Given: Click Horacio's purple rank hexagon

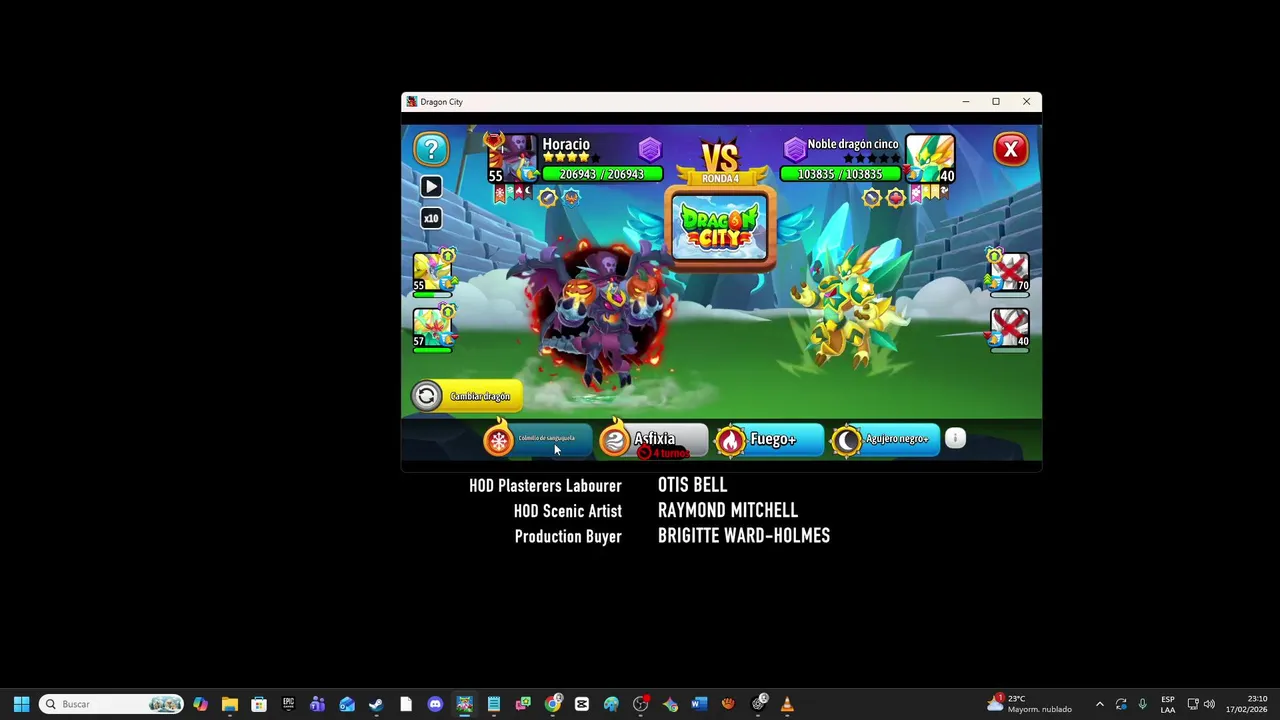Looking at the screenshot, I should pyautogui.click(x=650, y=150).
